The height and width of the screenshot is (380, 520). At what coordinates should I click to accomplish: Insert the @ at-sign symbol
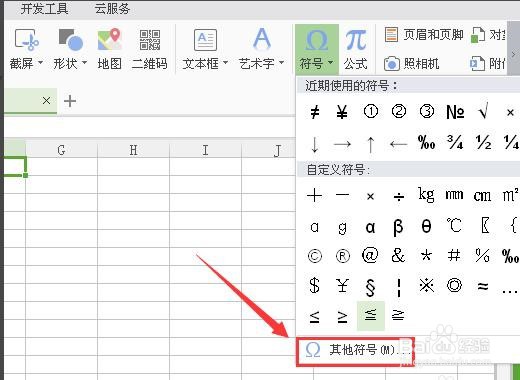370,256
